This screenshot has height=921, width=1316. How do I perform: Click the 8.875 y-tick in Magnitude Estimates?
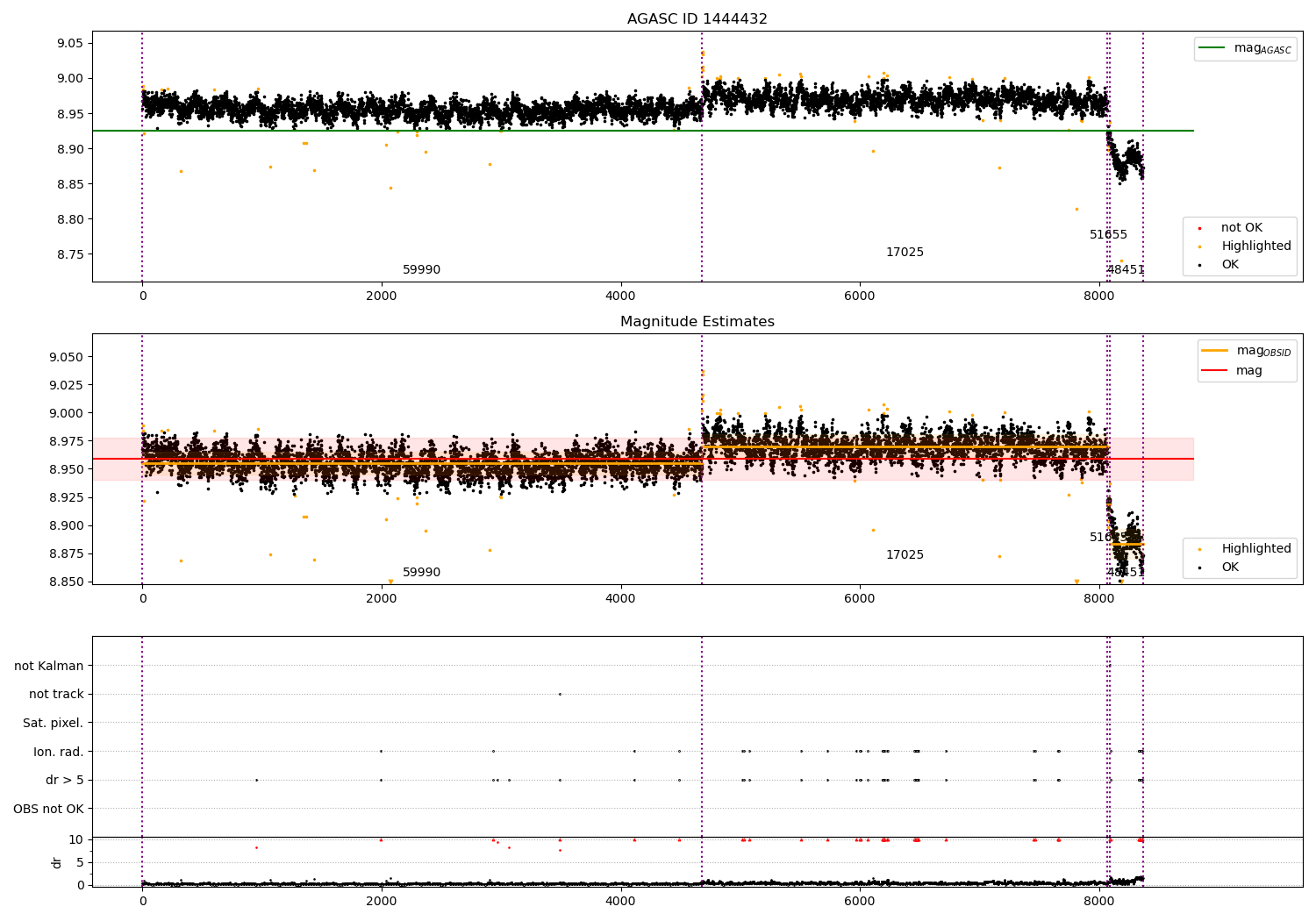(66, 553)
